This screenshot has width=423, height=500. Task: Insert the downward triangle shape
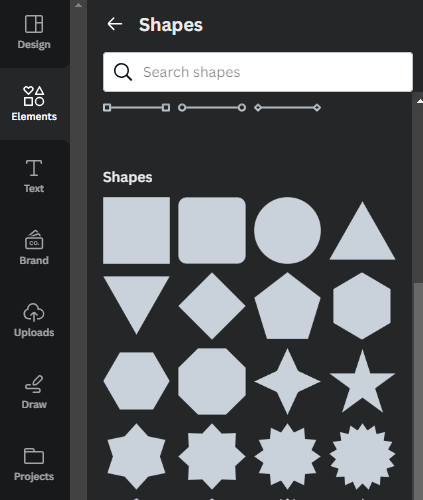[136, 305]
